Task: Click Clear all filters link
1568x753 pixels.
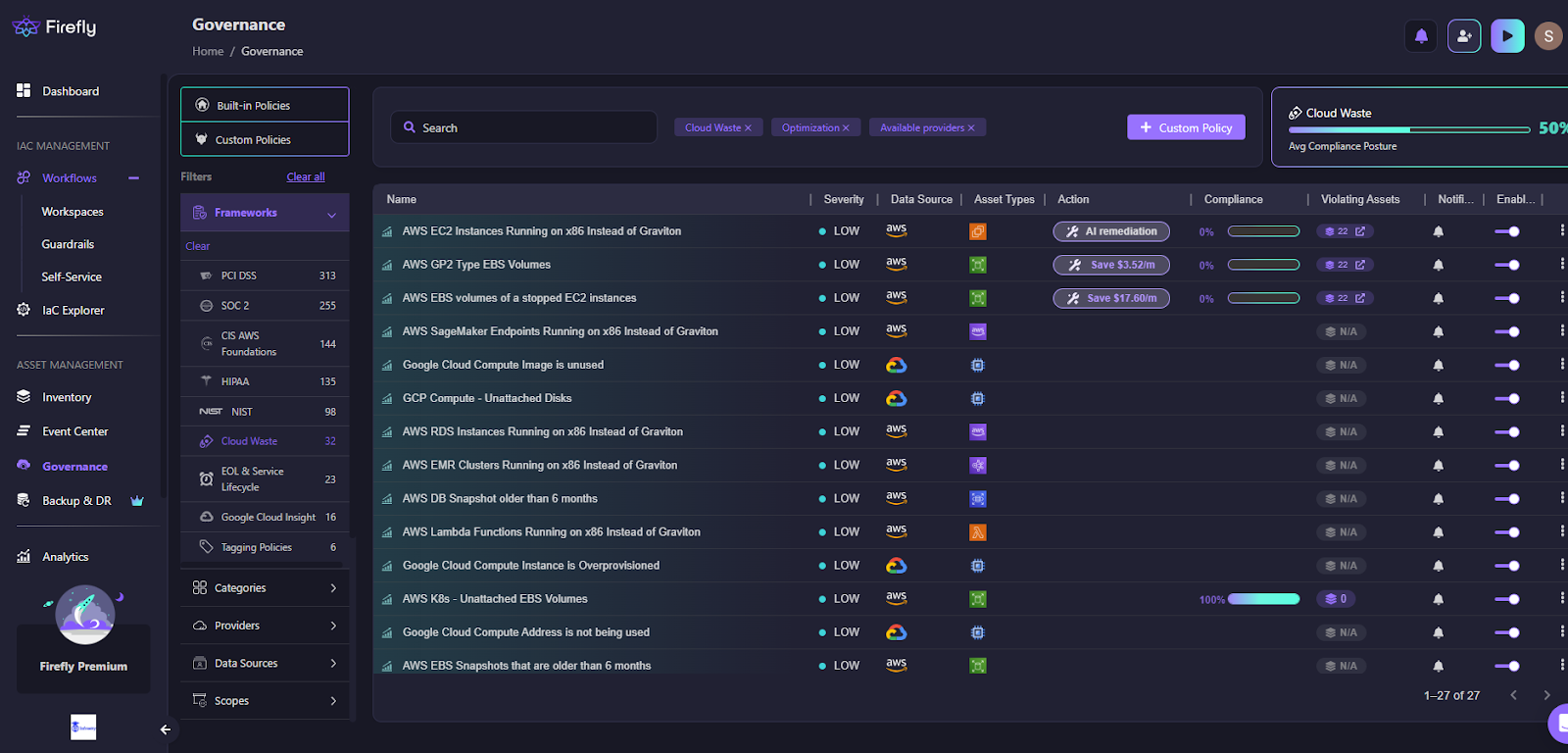Action: 306,176
